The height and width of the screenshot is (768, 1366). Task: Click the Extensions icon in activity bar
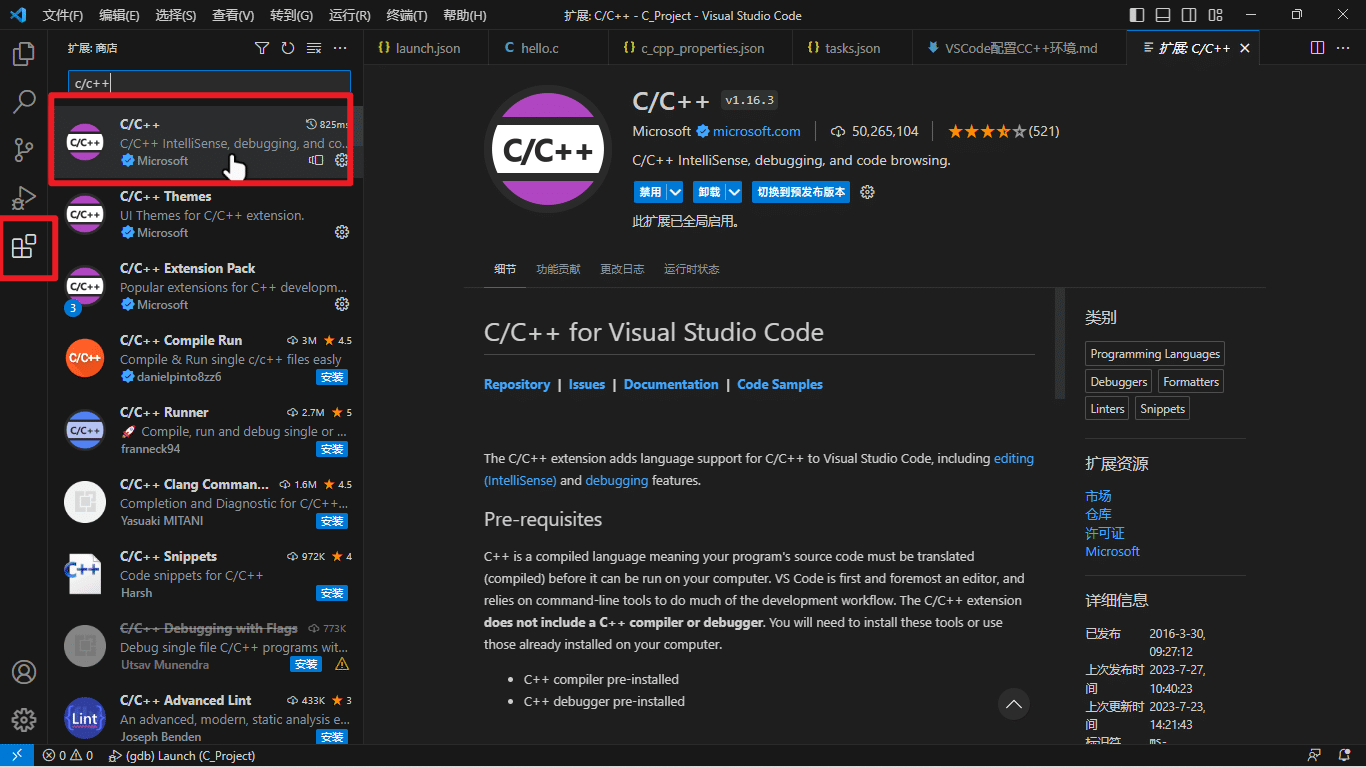click(x=24, y=247)
